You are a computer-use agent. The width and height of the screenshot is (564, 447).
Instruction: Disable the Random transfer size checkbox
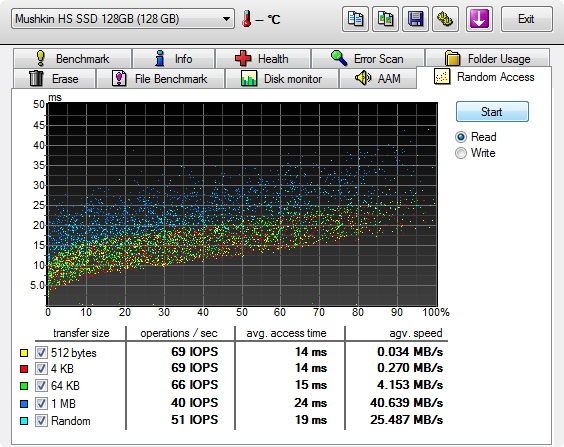coord(41,420)
